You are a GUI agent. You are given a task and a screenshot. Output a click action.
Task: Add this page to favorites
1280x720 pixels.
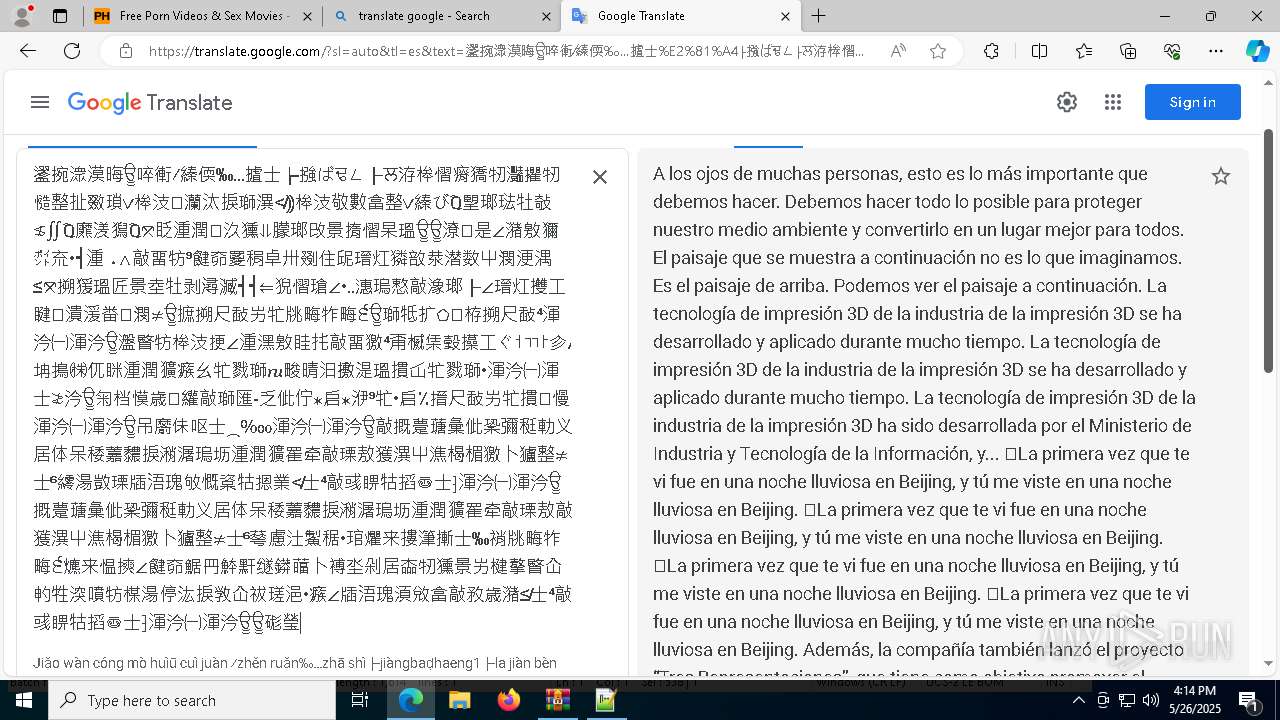click(938, 51)
